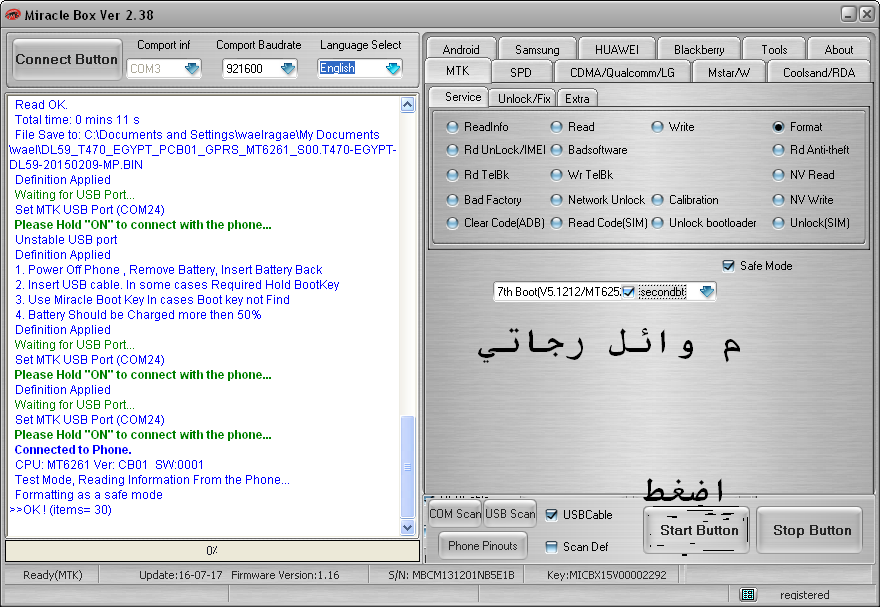Select the Wr TelBk radio option

(x=556, y=175)
